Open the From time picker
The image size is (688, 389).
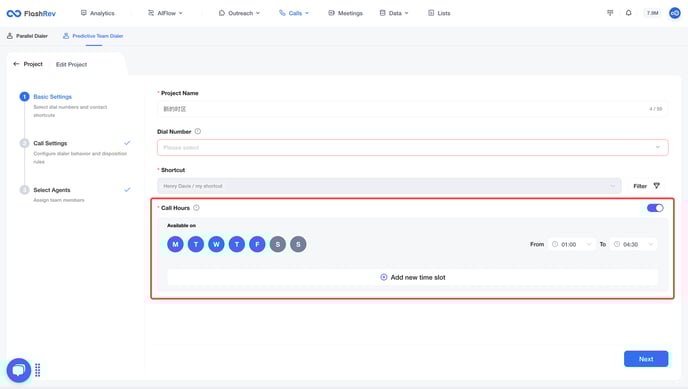point(572,244)
